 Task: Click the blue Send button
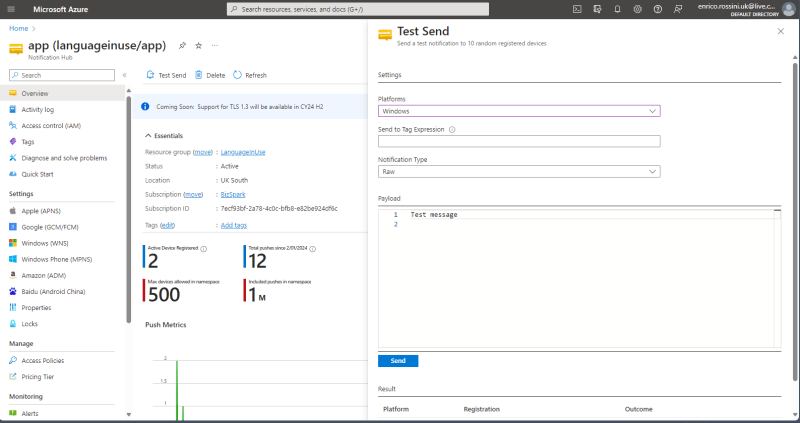[398, 361]
